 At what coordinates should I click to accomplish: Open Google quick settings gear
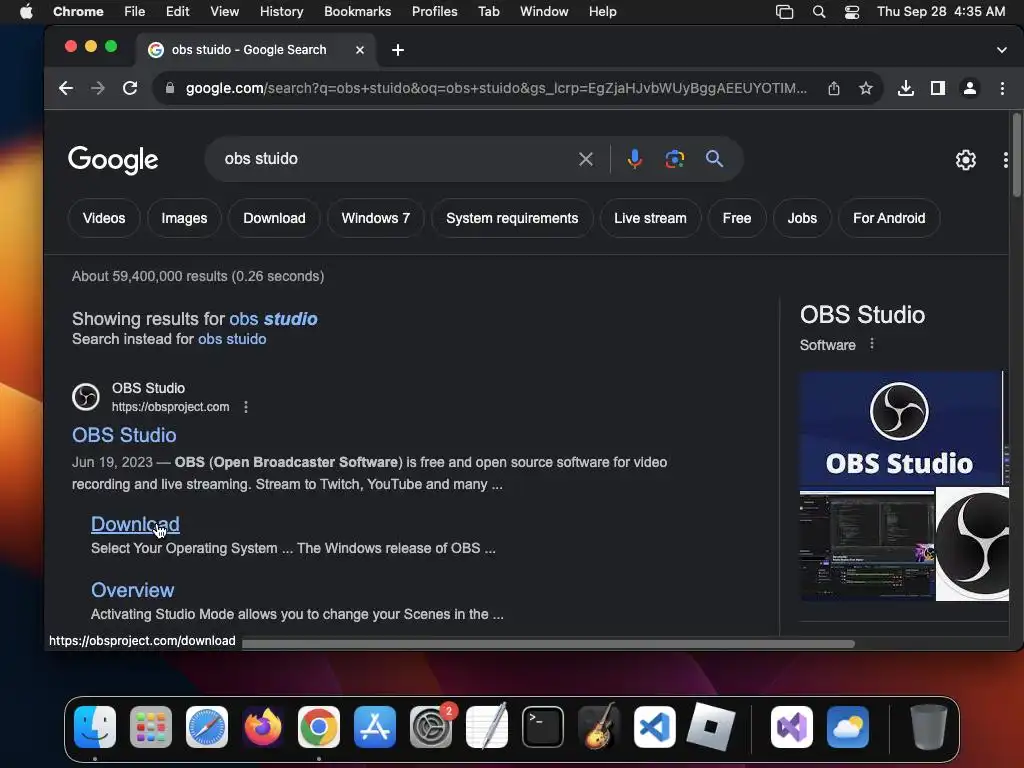(966, 160)
